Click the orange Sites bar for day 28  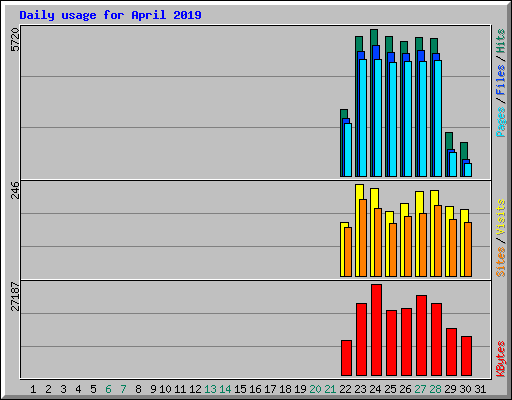tap(438, 241)
